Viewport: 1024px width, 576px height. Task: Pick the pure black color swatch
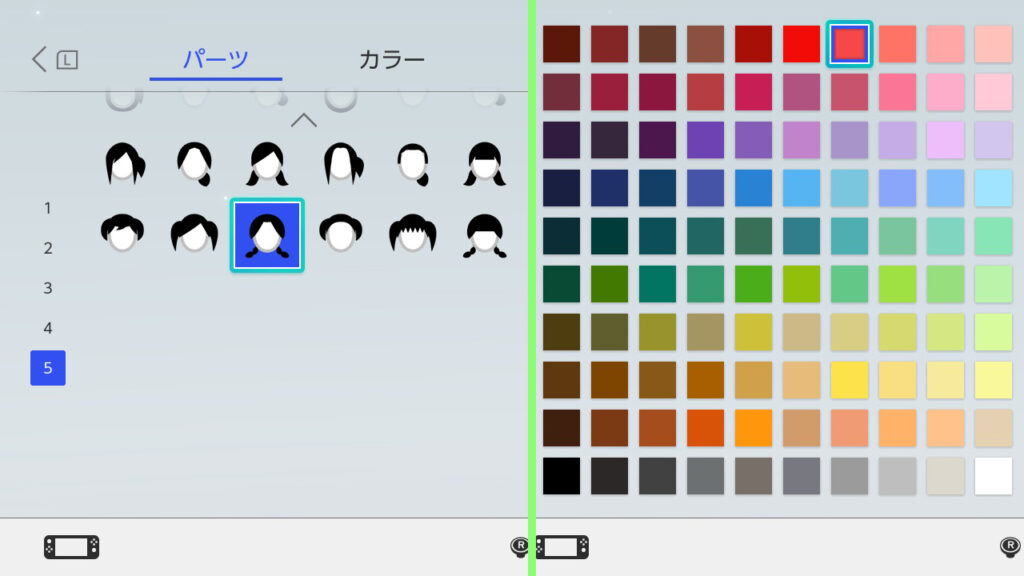(562, 476)
